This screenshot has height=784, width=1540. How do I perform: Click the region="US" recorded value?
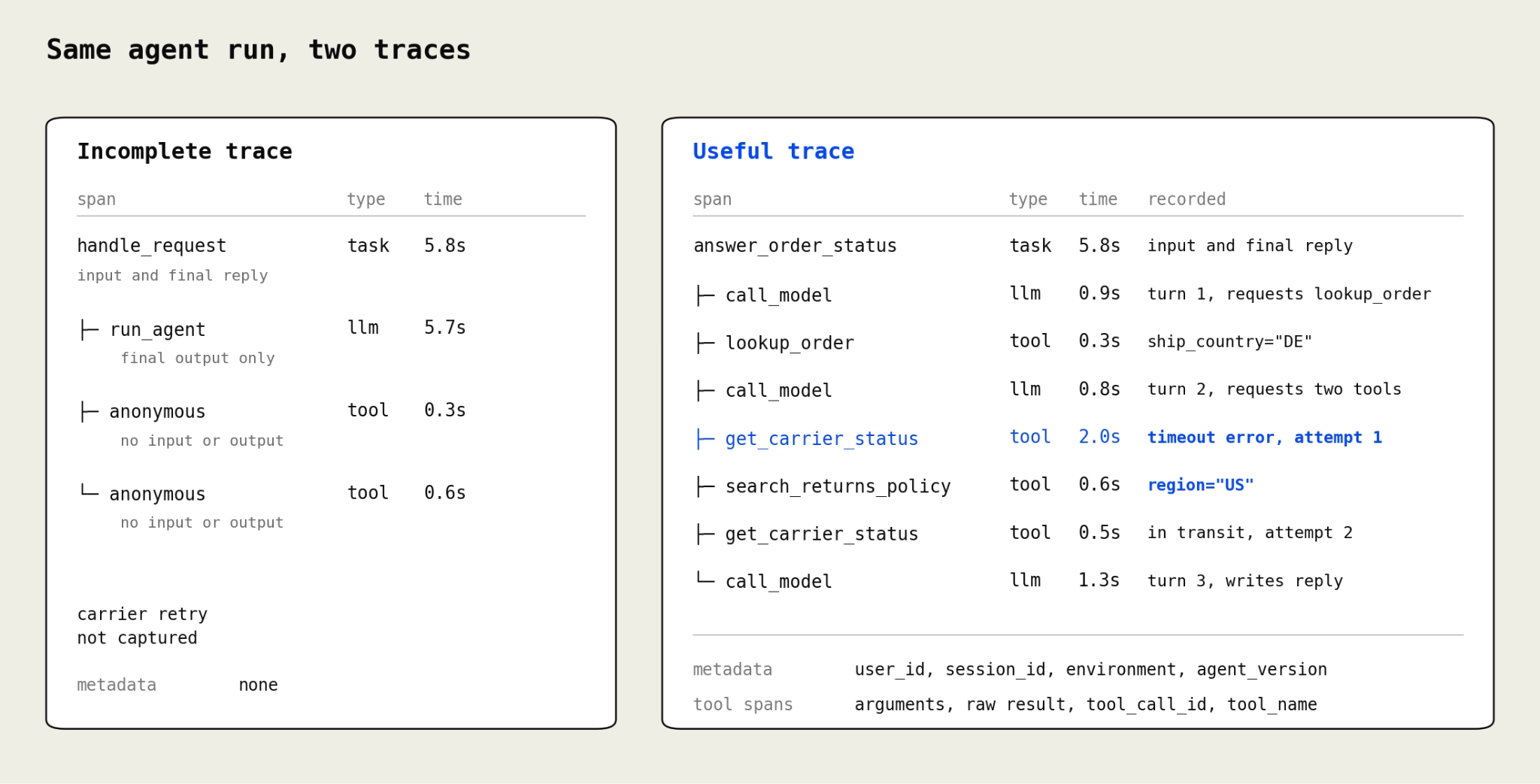click(1201, 485)
